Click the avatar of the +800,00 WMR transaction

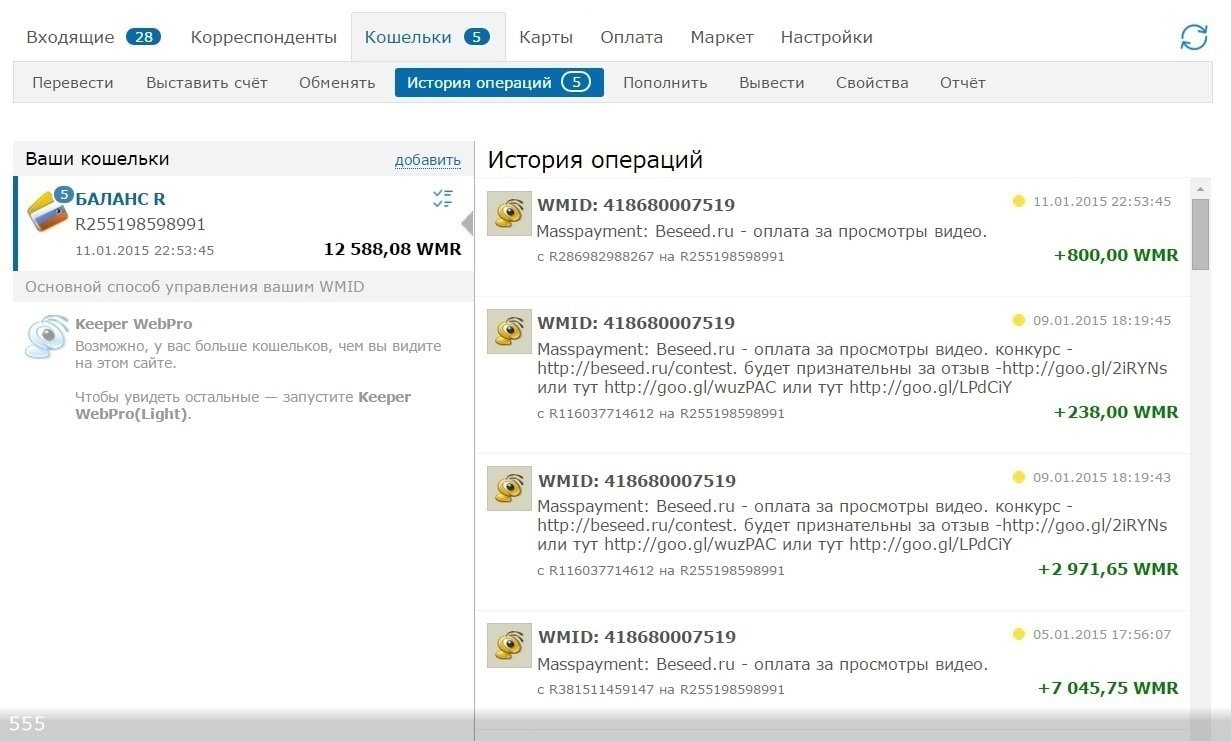pos(509,213)
